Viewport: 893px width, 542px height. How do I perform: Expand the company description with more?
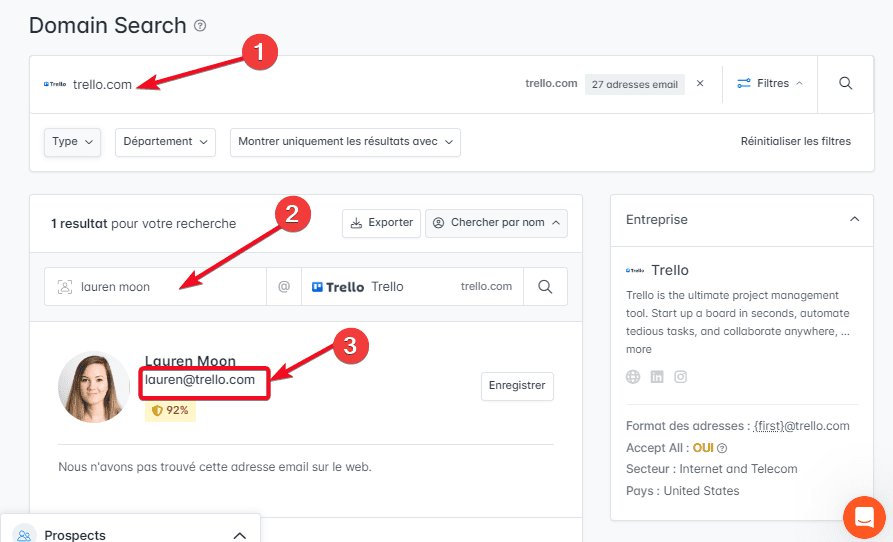click(638, 350)
